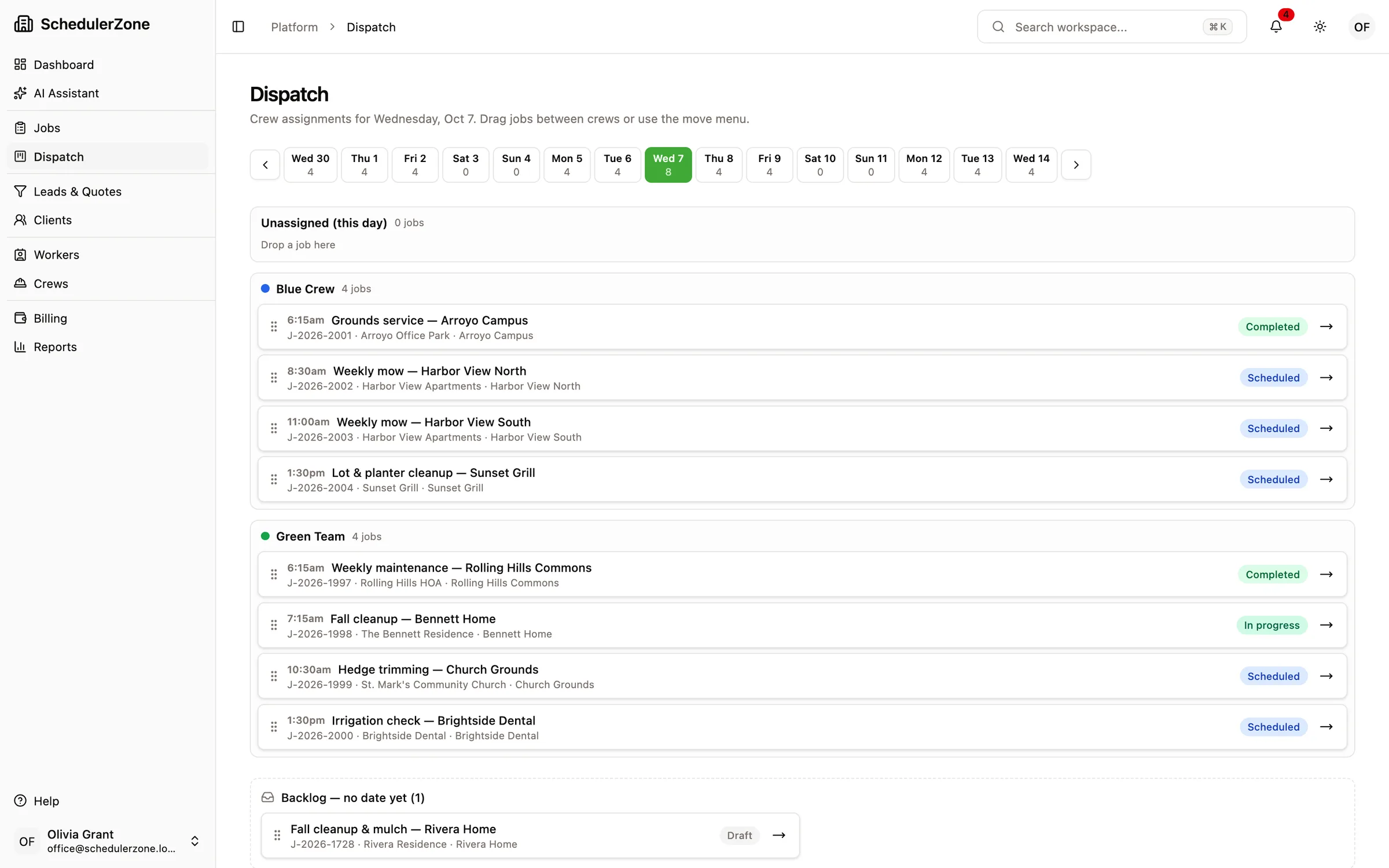Click the Draft status badge
Screen dimensions: 1389x868
pyautogui.click(x=739, y=835)
